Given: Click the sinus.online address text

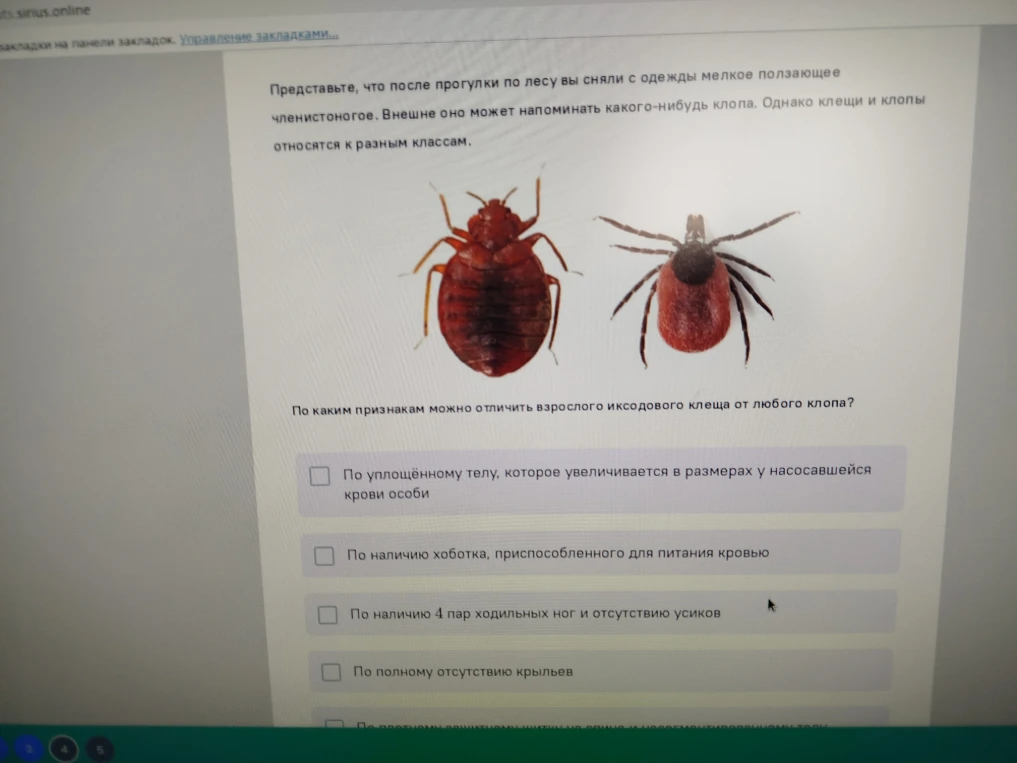Looking at the screenshot, I should (44, 11).
